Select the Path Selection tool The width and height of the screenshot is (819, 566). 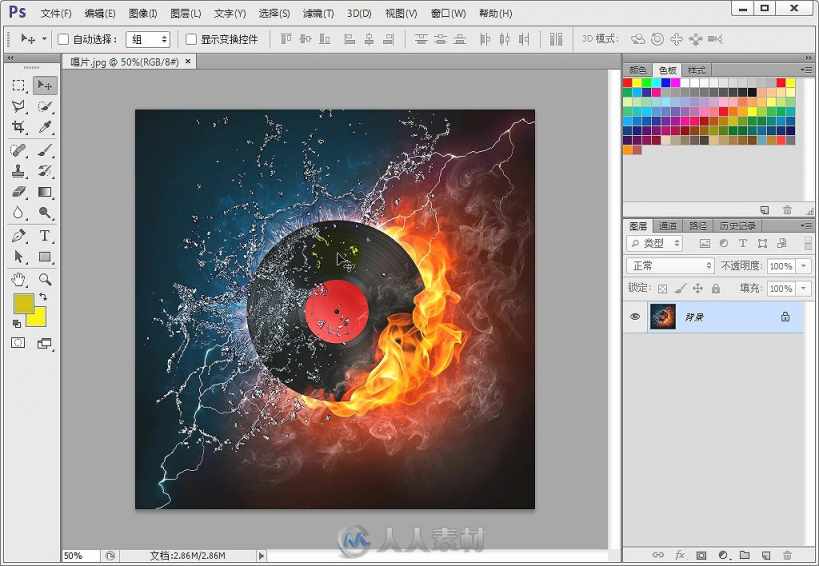pyautogui.click(x=19, y=257)
